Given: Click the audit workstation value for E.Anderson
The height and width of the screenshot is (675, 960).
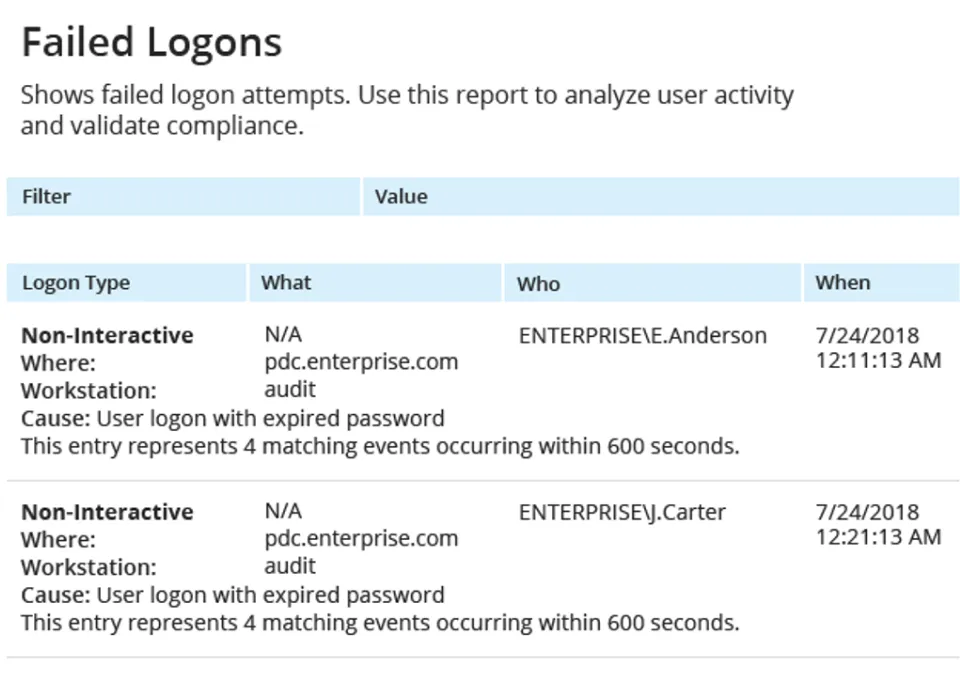Looking at the screenshot, I should pos(290,389).
